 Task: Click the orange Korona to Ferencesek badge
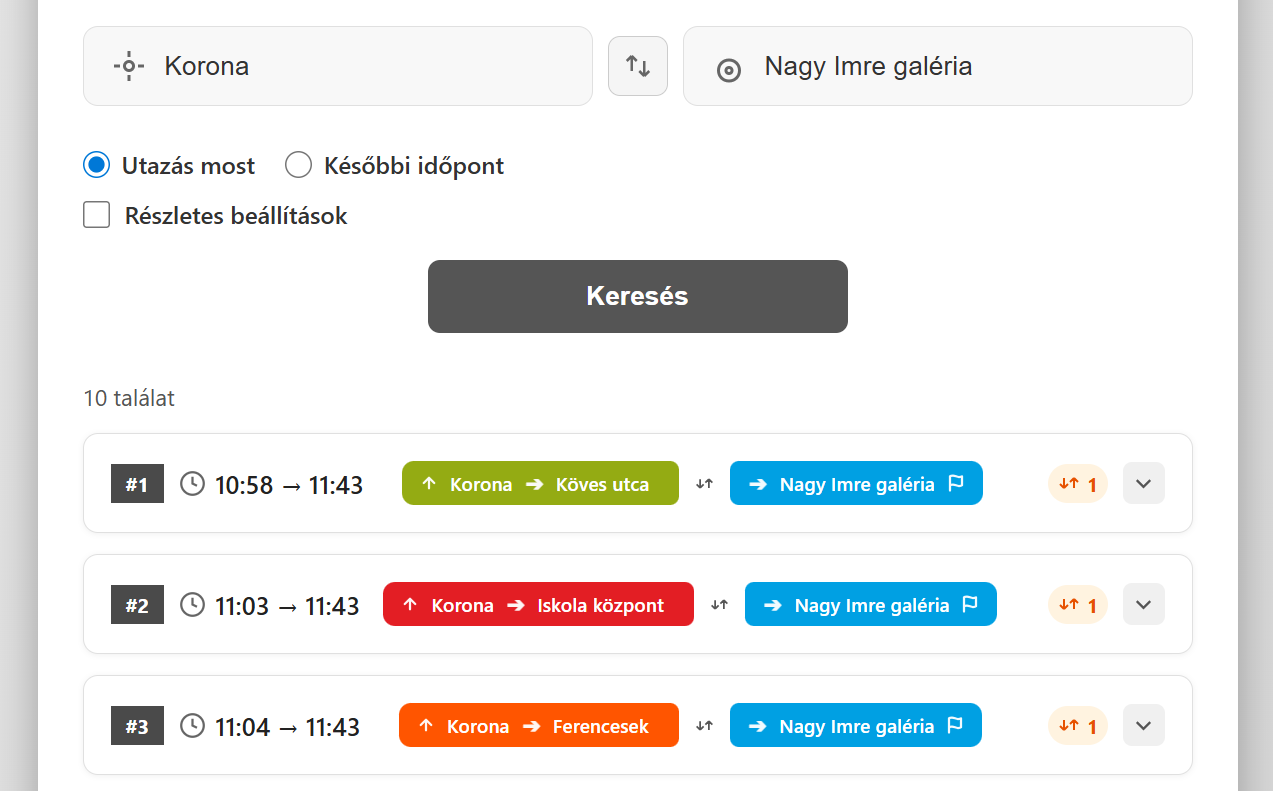point(538,725)
